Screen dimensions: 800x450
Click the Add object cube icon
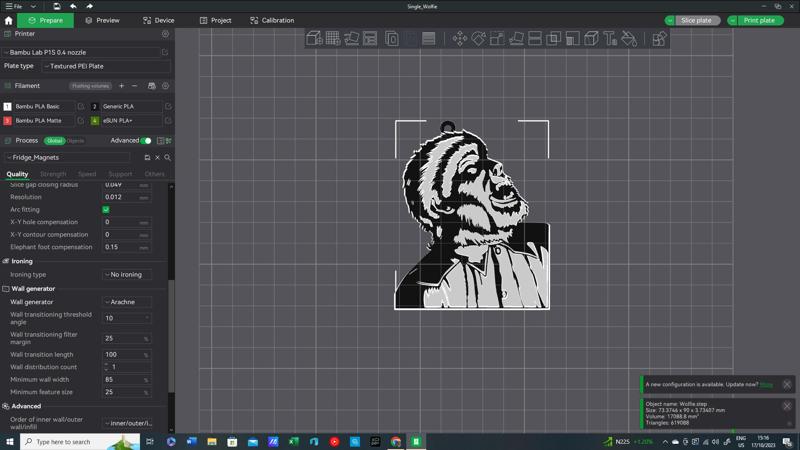coord(314,38)
